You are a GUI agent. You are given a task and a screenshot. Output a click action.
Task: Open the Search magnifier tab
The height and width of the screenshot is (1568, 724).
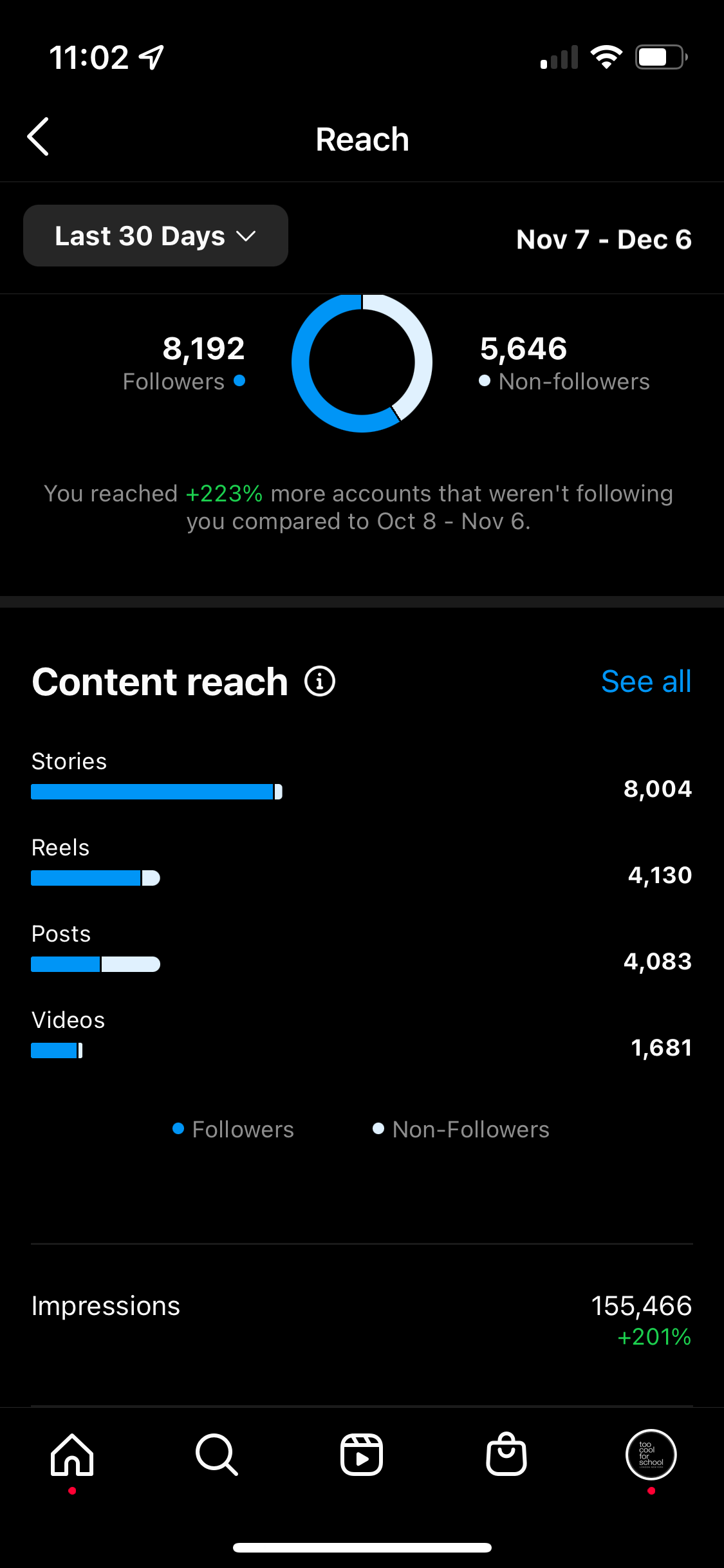(x=217, y=1455)
